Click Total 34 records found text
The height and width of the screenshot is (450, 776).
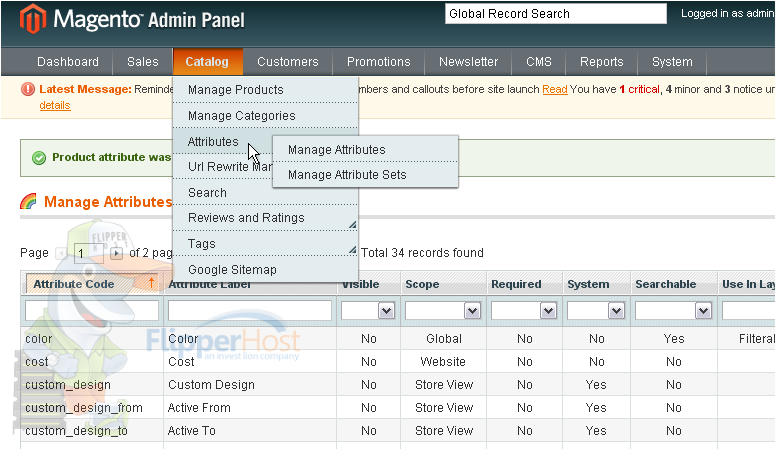422,253
